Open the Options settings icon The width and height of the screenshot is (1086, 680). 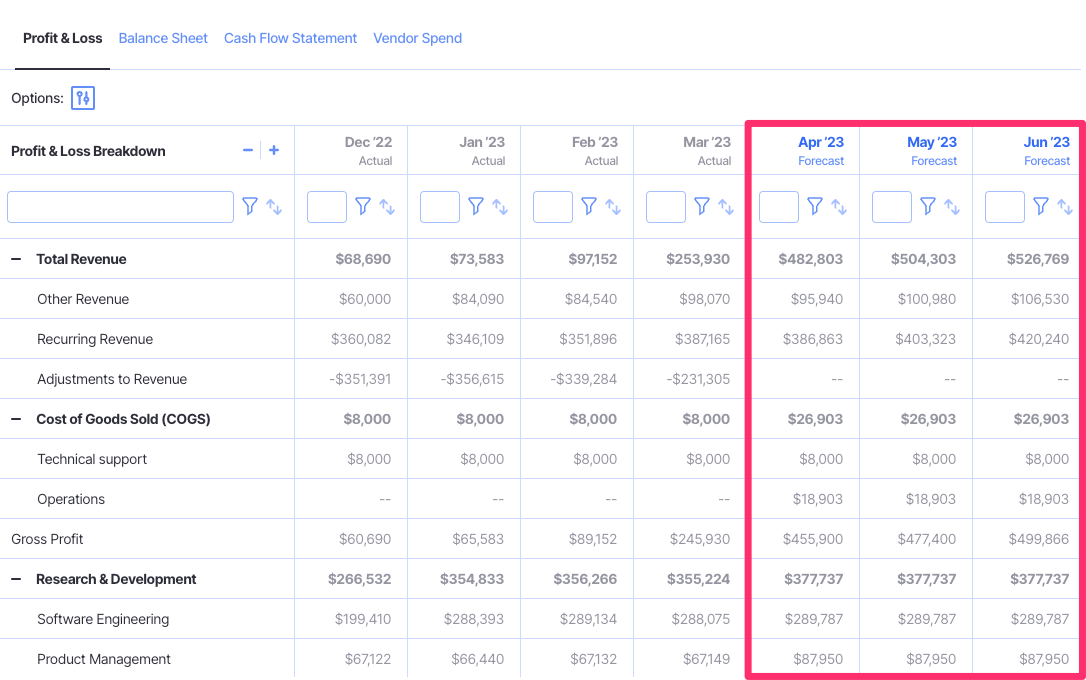83,98
